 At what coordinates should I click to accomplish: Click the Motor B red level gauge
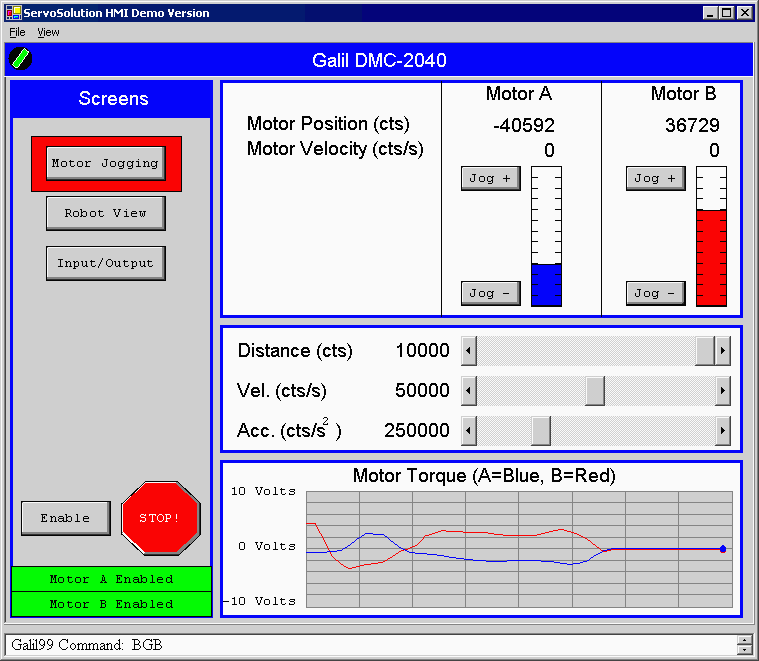[x=711, y=236]
